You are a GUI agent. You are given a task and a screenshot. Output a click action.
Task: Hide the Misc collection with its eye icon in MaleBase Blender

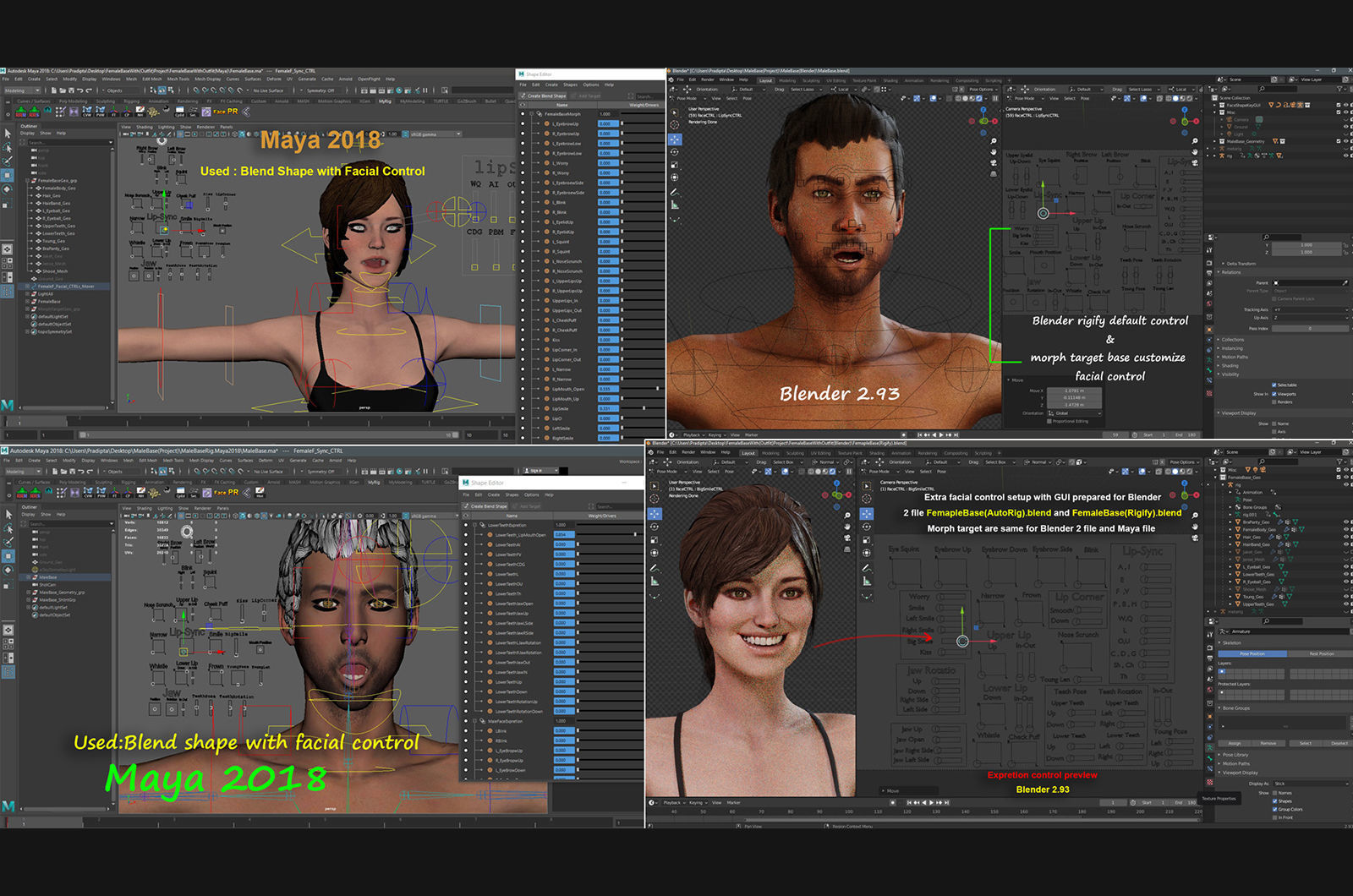1345,112
